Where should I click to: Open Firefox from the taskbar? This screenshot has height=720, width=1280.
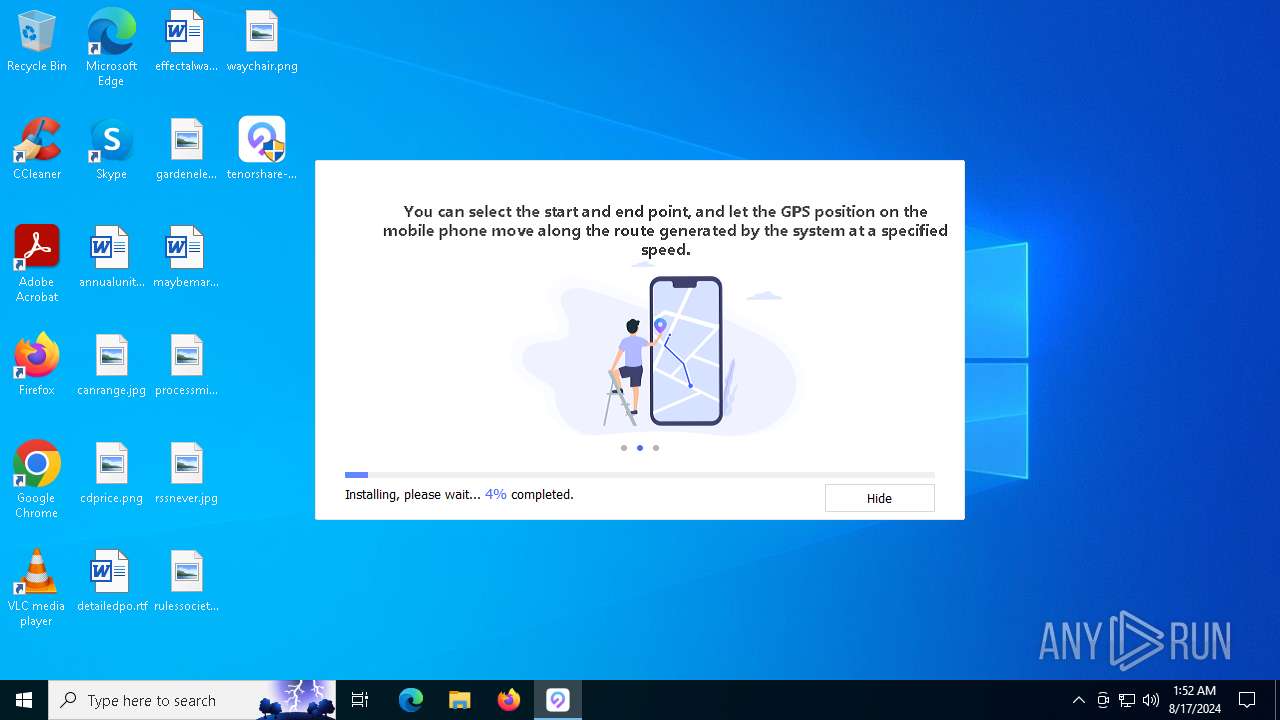pos(509,700)
